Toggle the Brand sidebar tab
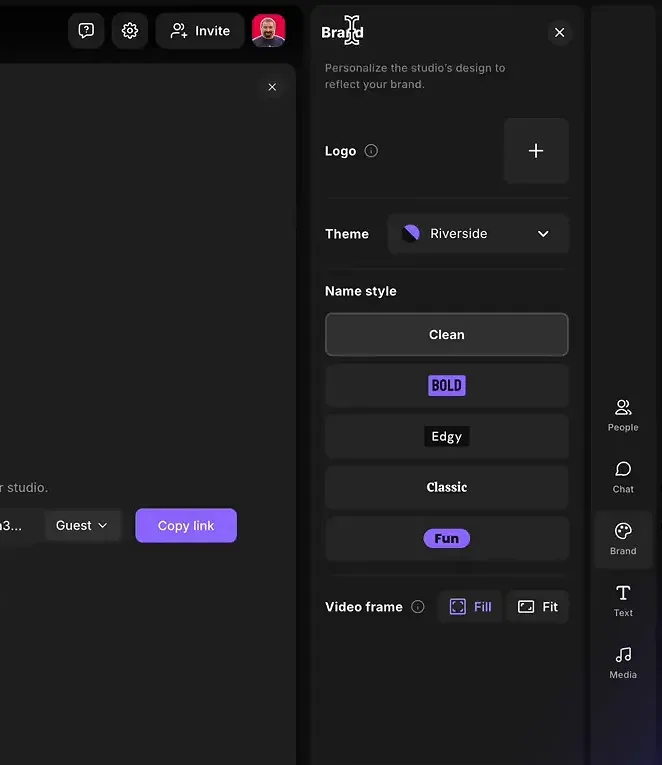662x765 pixels. [623, 540]
